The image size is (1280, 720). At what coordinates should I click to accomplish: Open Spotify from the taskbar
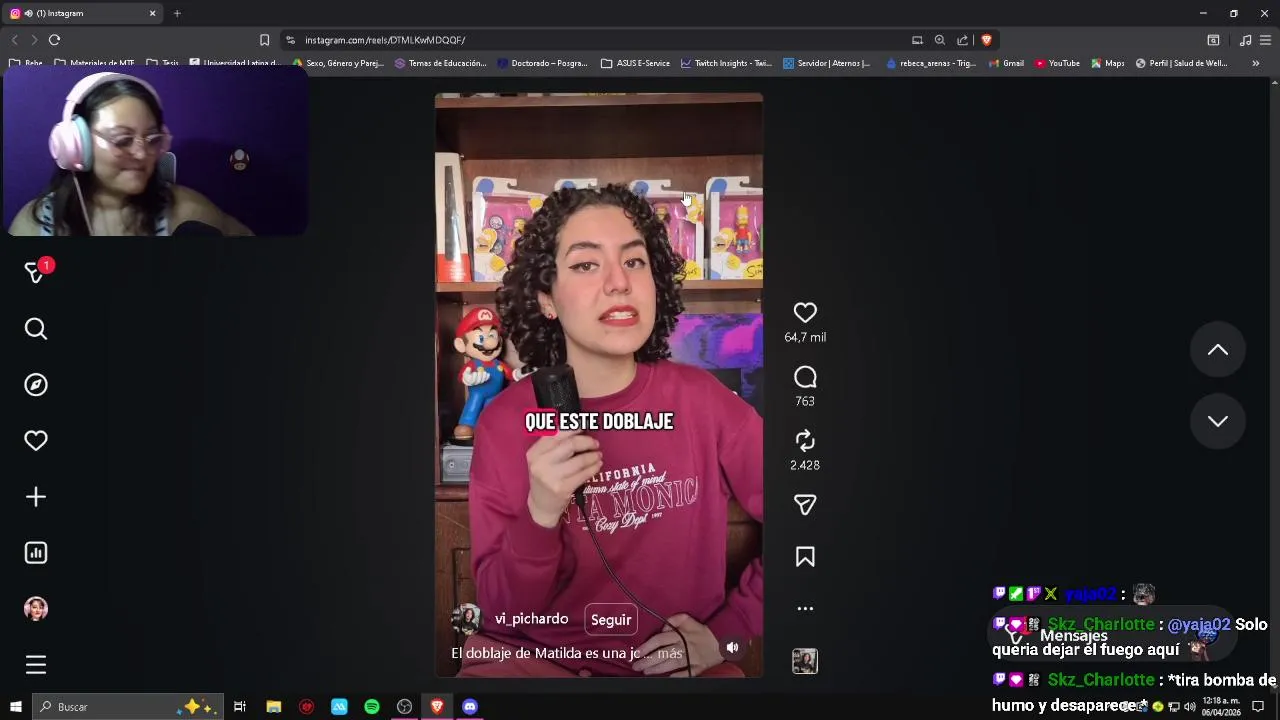[372, 707]
